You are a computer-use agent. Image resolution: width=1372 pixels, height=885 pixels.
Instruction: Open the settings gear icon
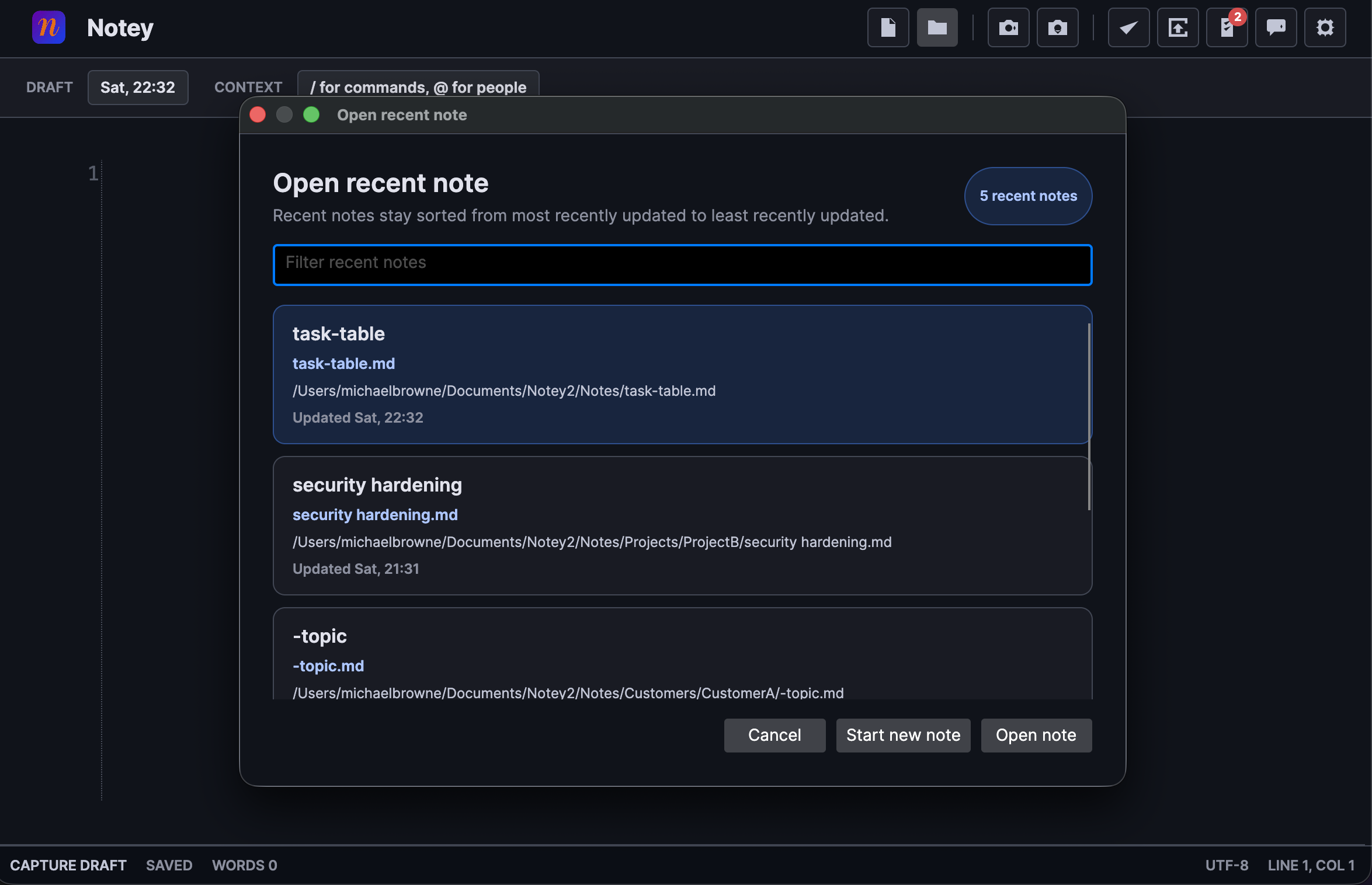click(x=1325, y=27)
